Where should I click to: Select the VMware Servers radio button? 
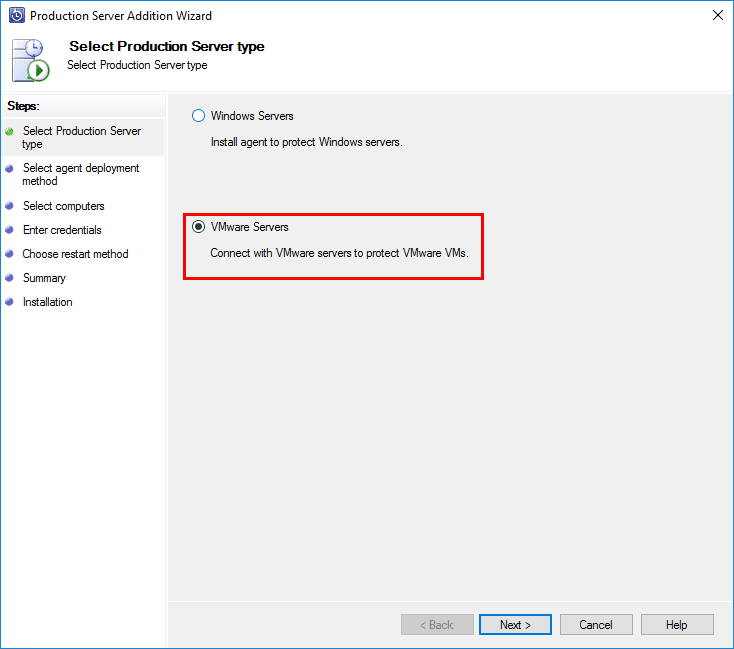198,227
